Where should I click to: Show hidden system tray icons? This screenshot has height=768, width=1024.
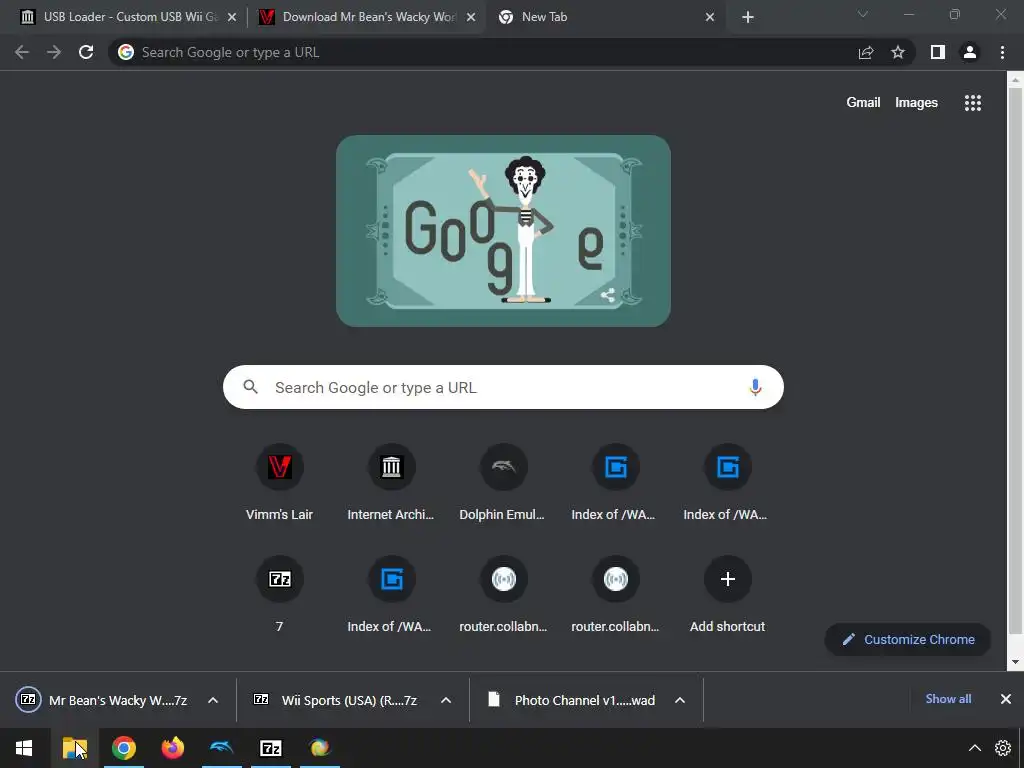(x=974, y=748)
